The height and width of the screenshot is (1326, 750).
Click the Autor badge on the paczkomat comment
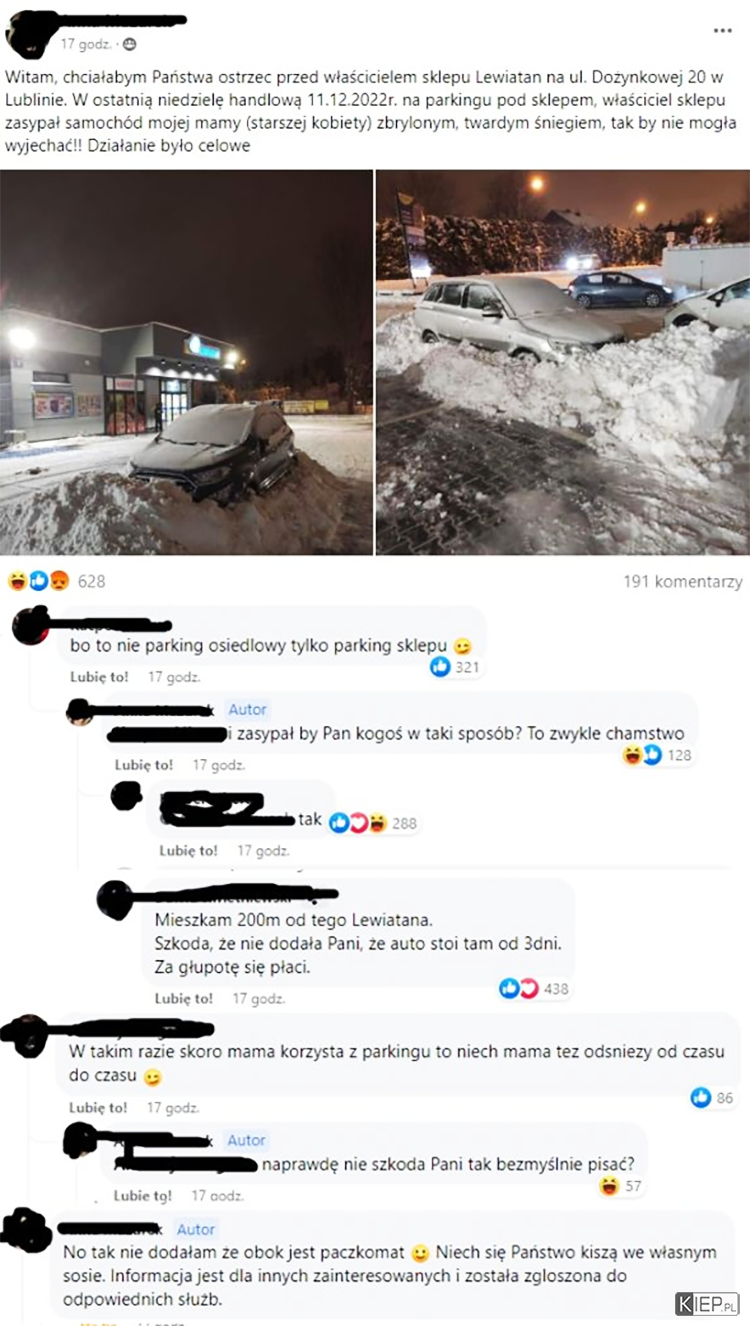point(196,1229)
